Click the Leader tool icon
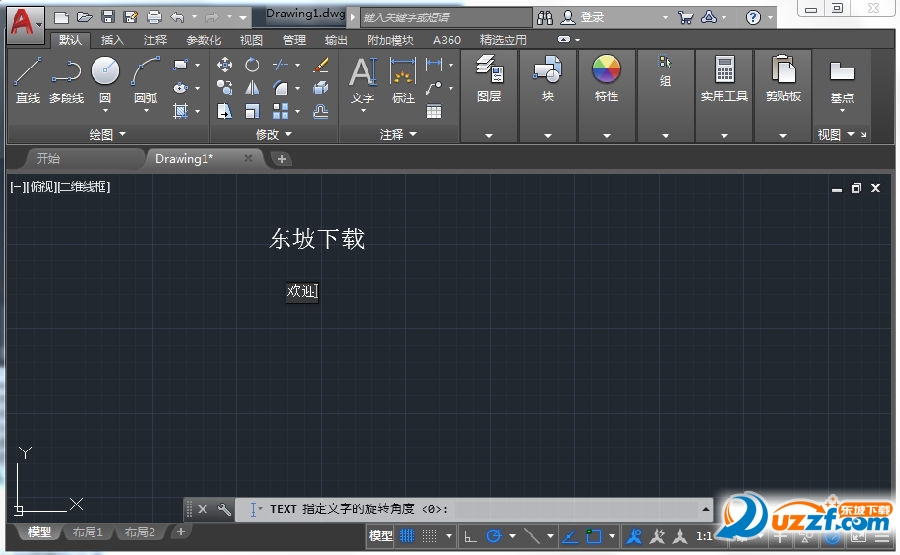 coord(434,88)
